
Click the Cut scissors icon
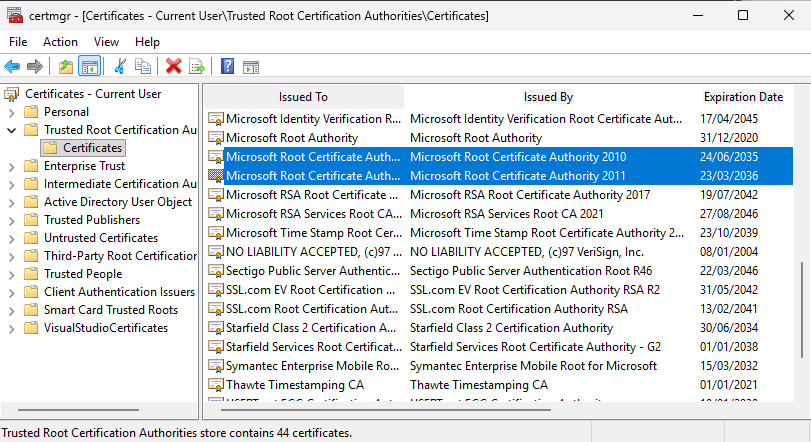[120, 66]
